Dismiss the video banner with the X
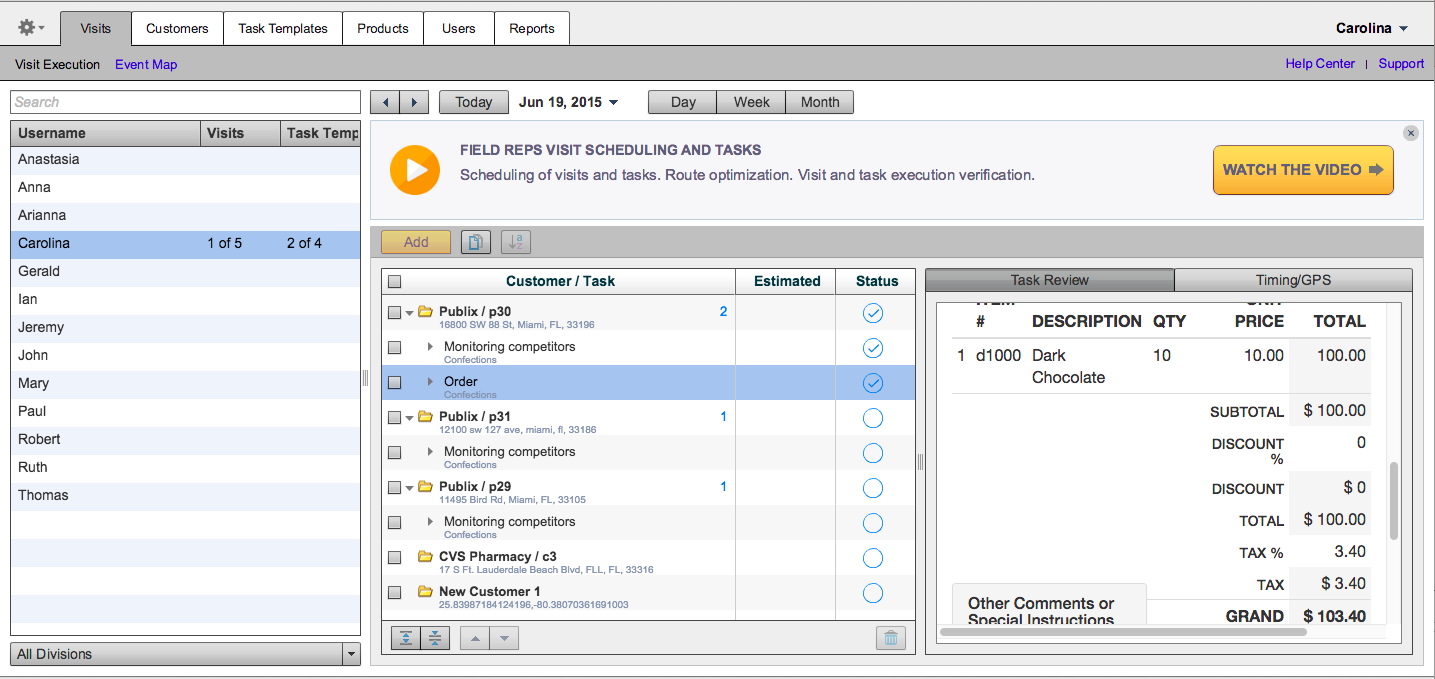 point(1410,133)
